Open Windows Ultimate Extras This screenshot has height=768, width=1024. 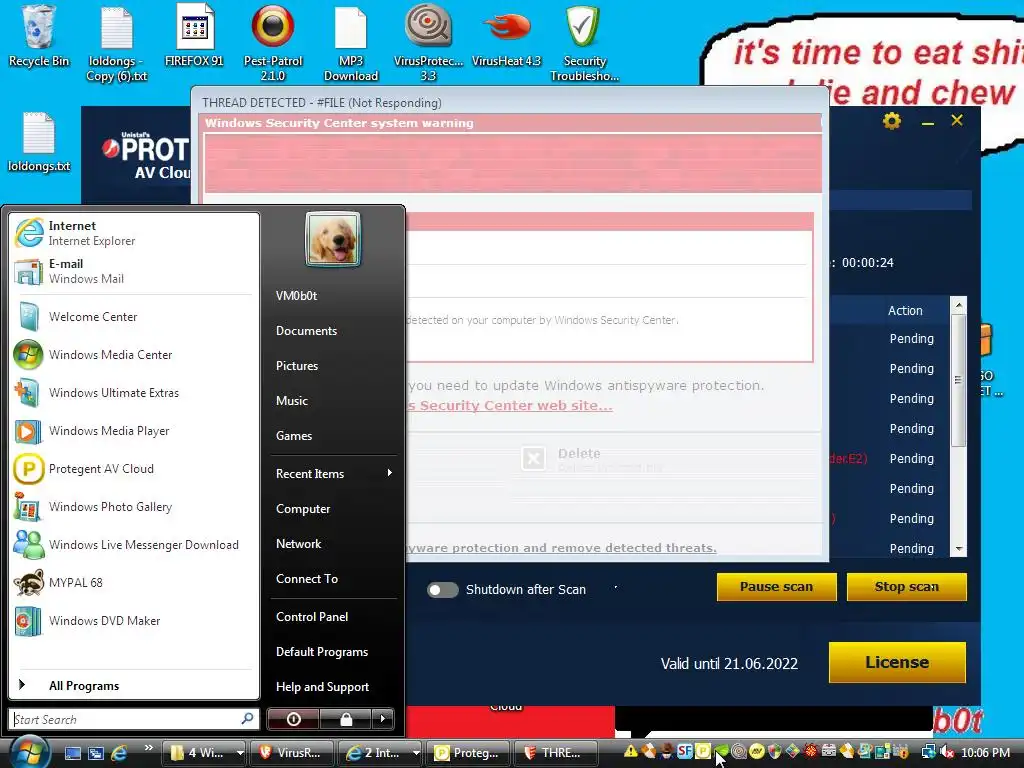pos(134,392)
